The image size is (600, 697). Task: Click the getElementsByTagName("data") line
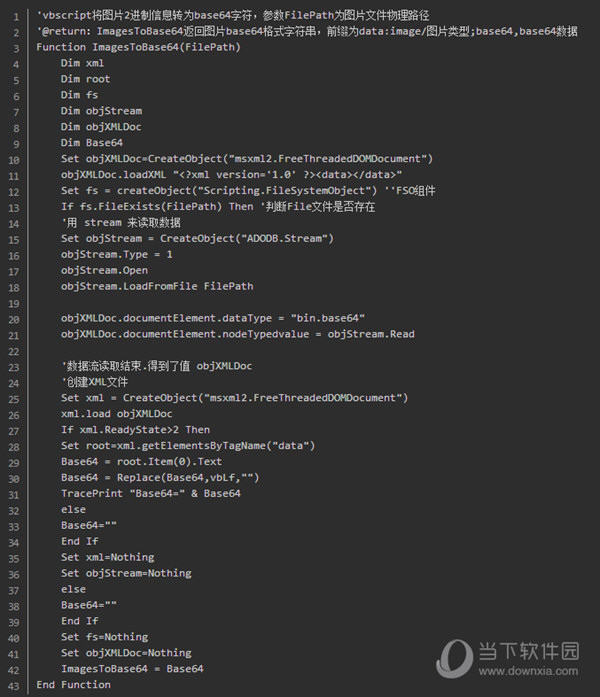tap(188, 446)
